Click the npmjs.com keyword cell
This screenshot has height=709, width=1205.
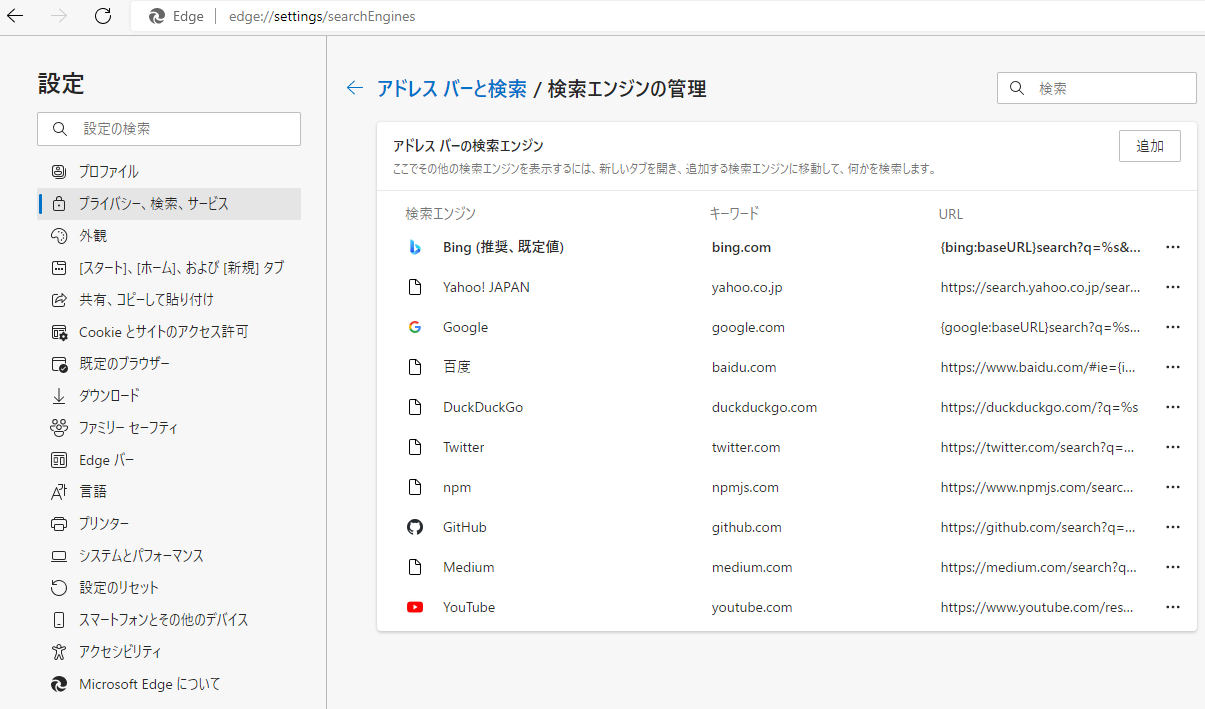click(745, 487)
